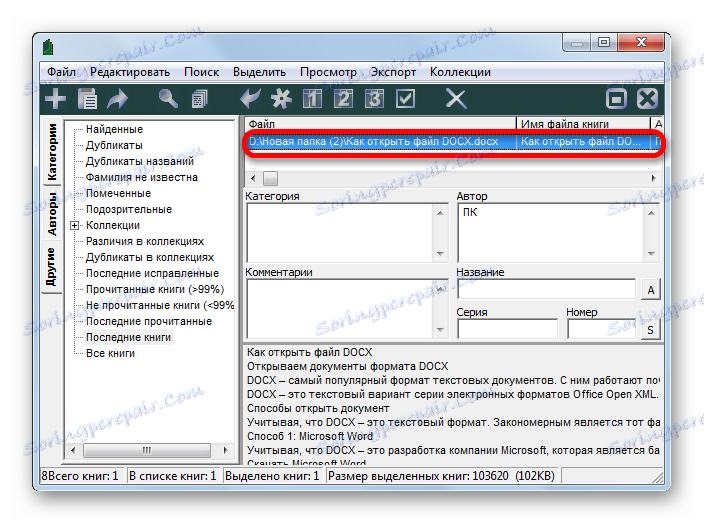Open the Экспорт menu
Image resolution: width=704 pixels, height=524 pixels.
point(393,72)
